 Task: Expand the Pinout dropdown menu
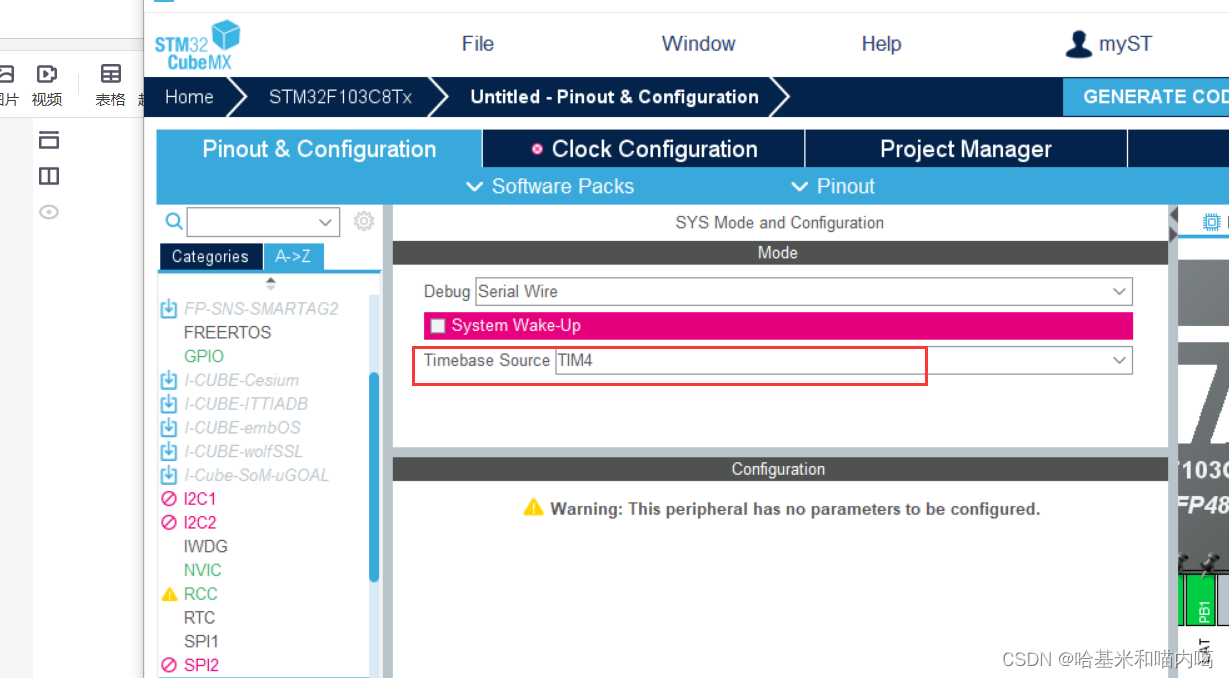point(833,186)
